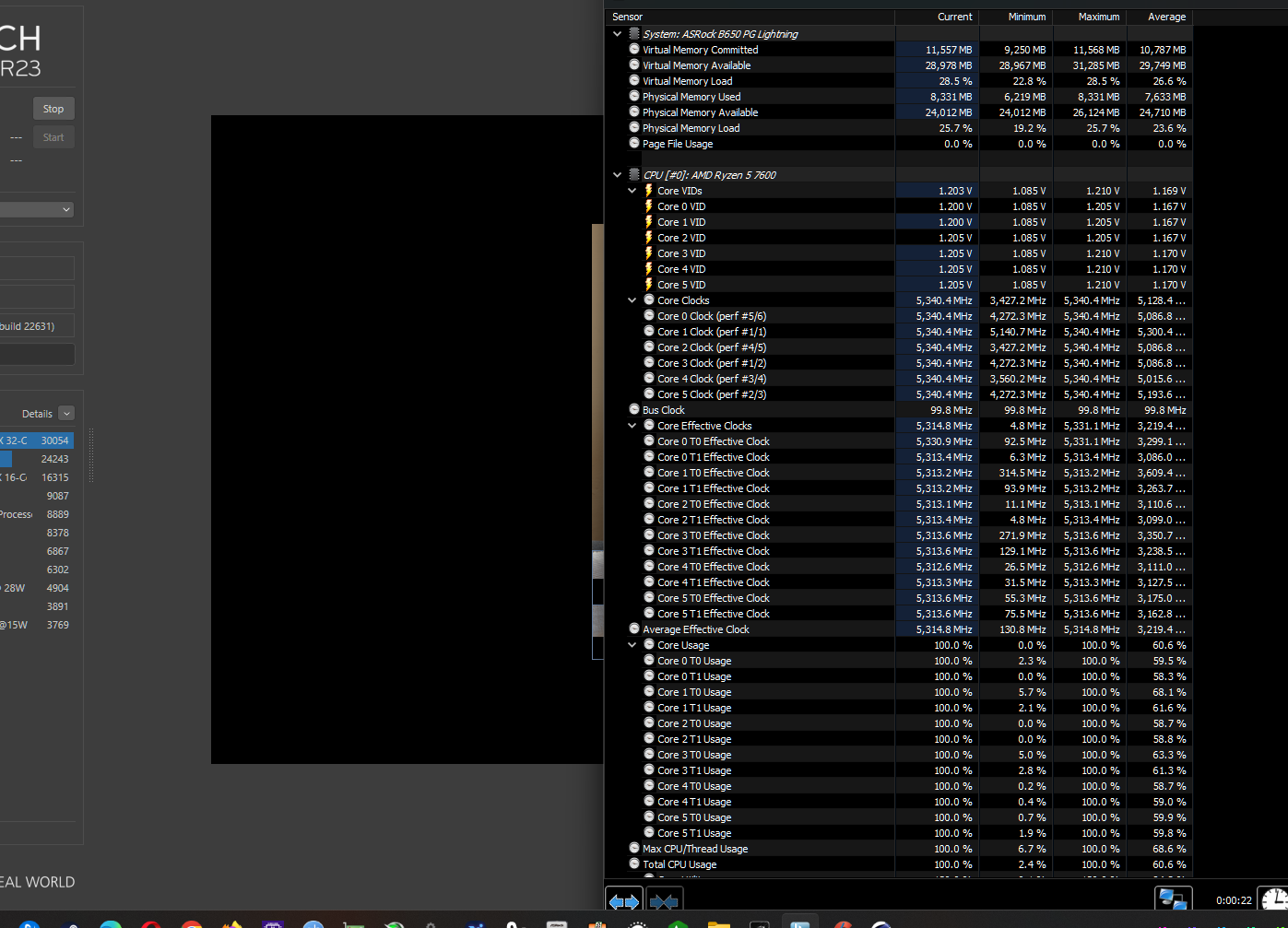Click the round sensor icon beside Page File Usage
This screenshot has width=1288, height=928.
click(x=634, y=143)
